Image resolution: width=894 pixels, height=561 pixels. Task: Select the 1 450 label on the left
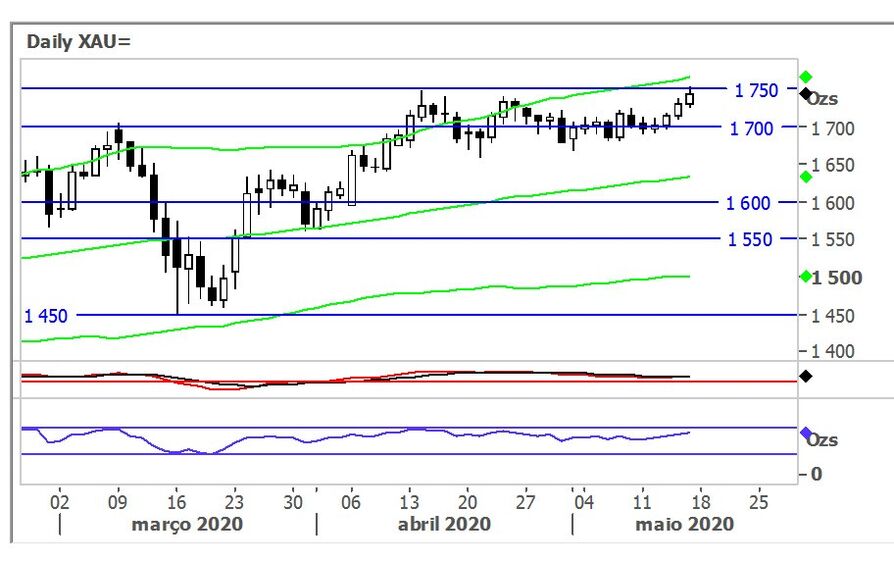pos(46,316)
